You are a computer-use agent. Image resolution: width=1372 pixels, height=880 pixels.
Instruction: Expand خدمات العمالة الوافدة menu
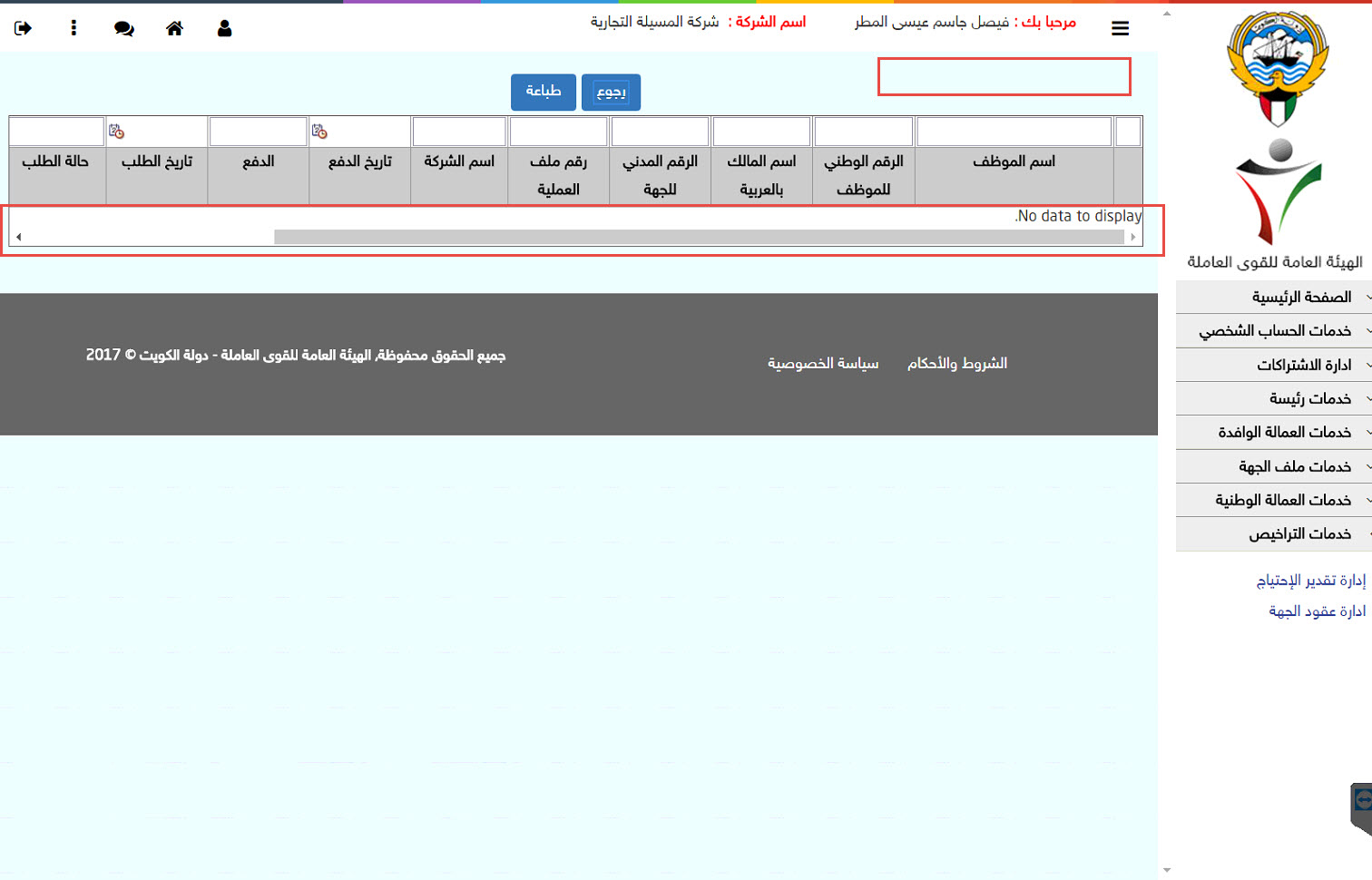point(1274,432)
